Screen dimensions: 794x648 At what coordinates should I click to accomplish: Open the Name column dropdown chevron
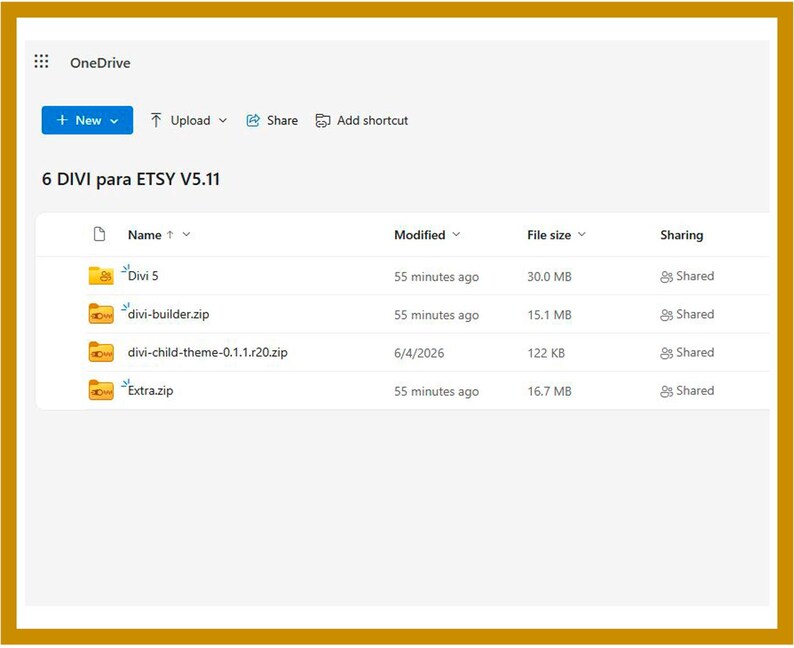(x=186, y=234)
